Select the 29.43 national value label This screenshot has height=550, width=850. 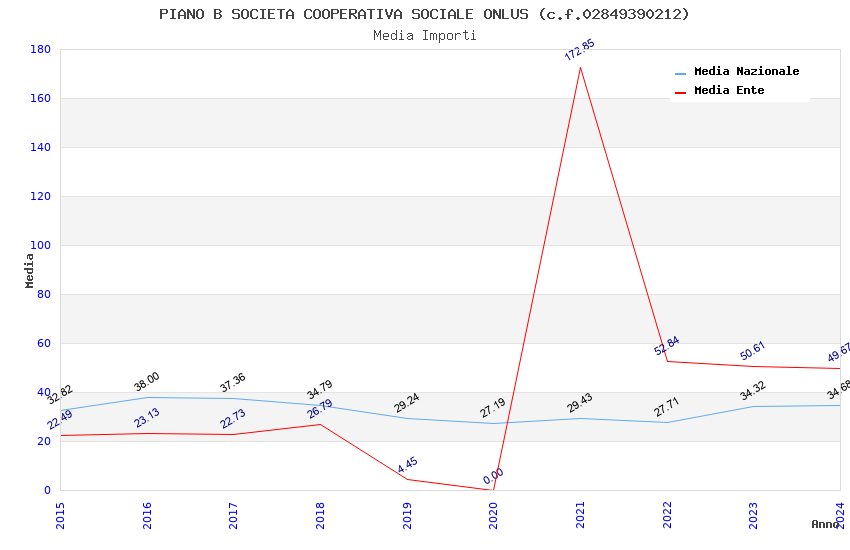(579, 403)
